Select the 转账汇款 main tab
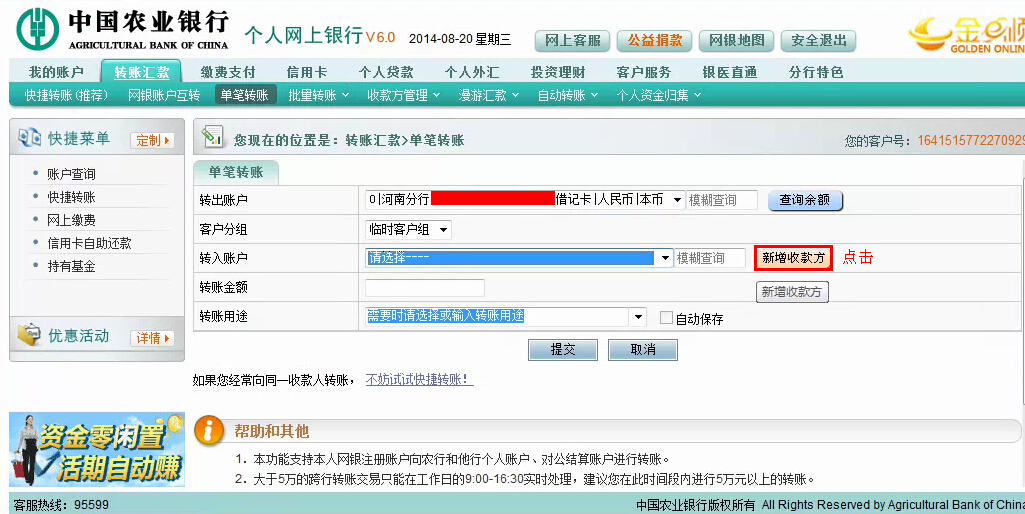 (141, 72)
